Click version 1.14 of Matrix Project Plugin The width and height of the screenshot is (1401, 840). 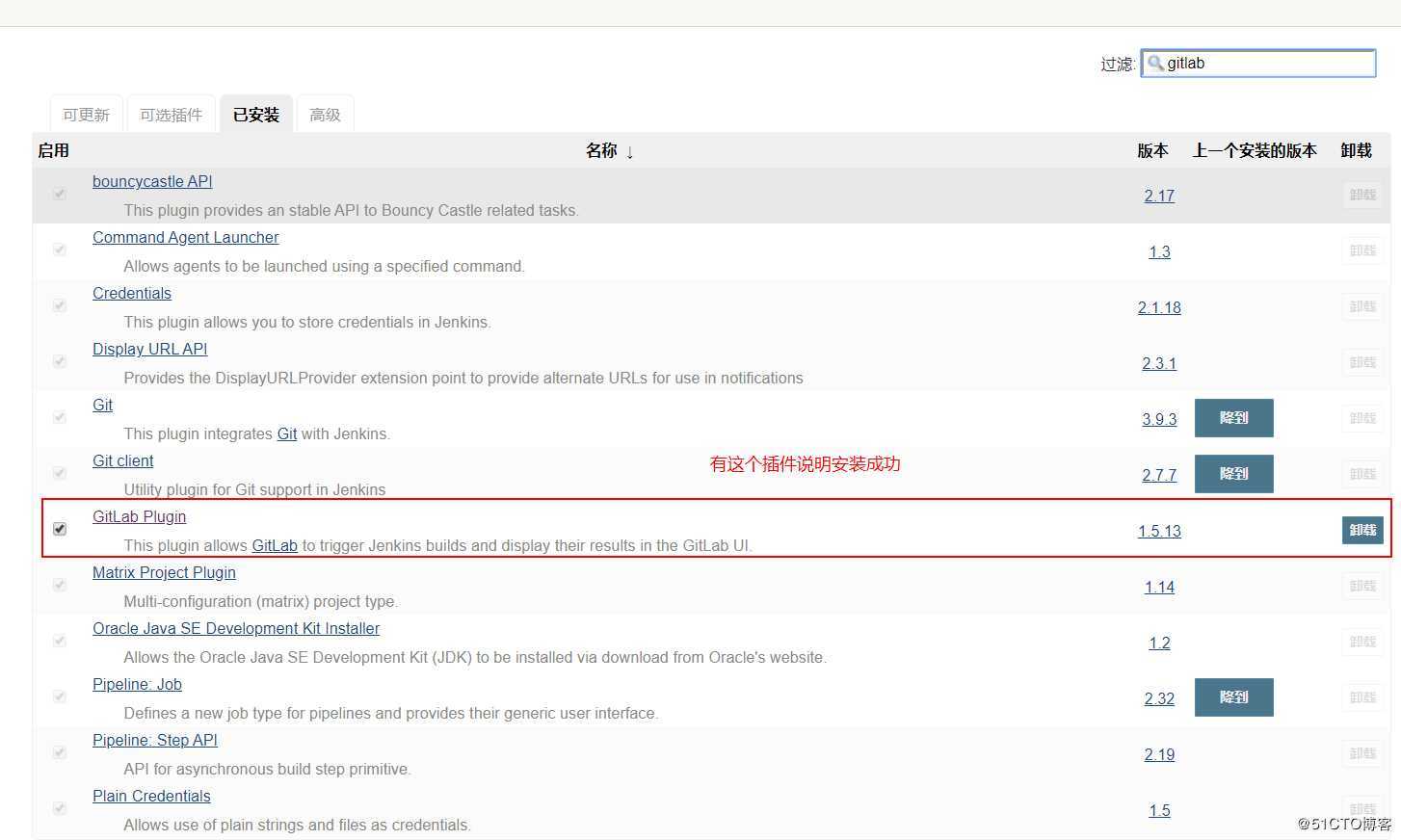click(1159, 587)
